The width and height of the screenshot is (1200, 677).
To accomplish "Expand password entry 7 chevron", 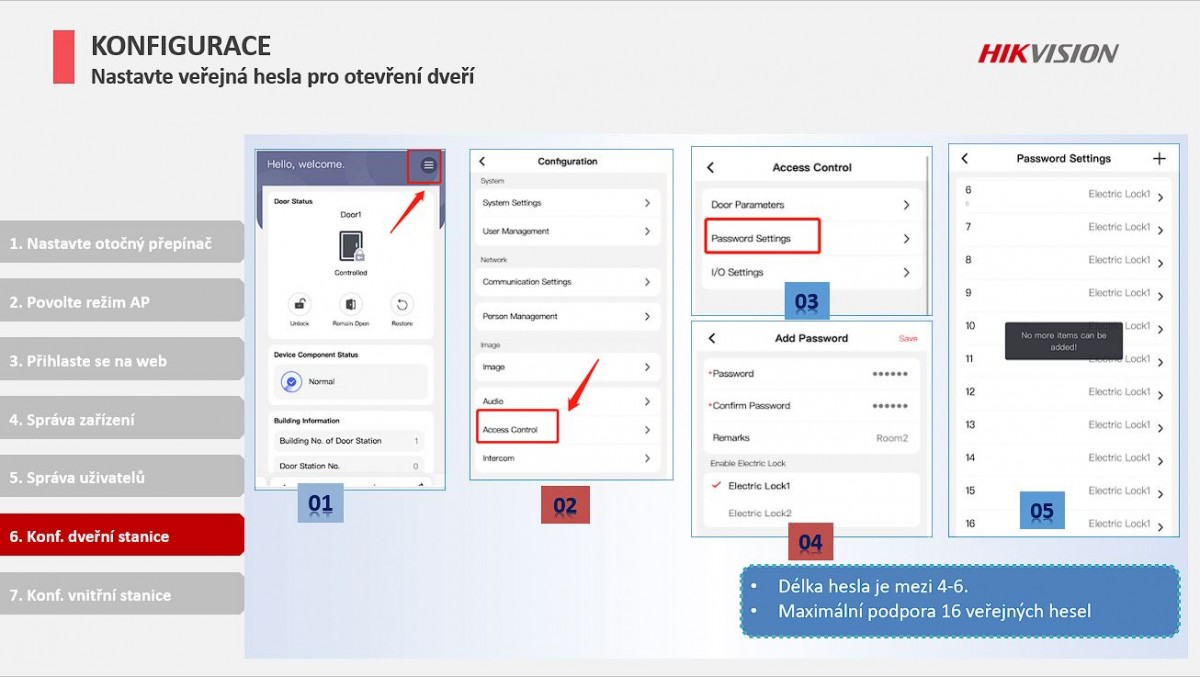I will pos(1160,230).
